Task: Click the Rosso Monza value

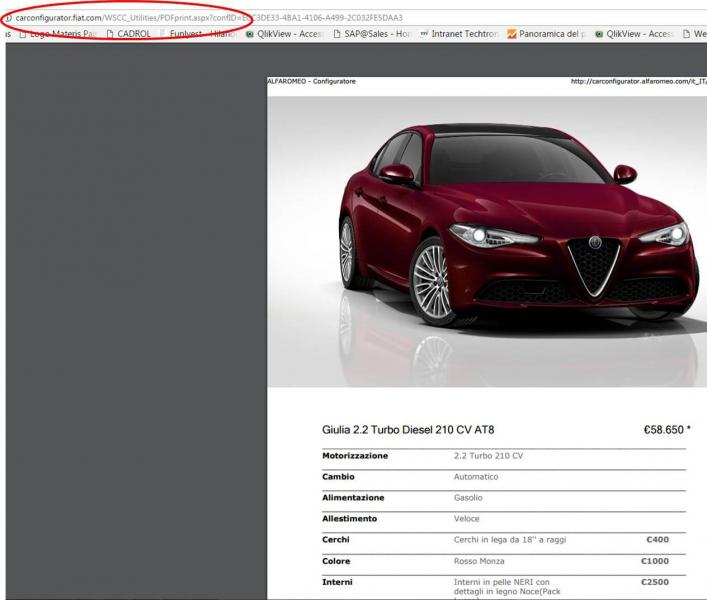Action: coord(479,561)
